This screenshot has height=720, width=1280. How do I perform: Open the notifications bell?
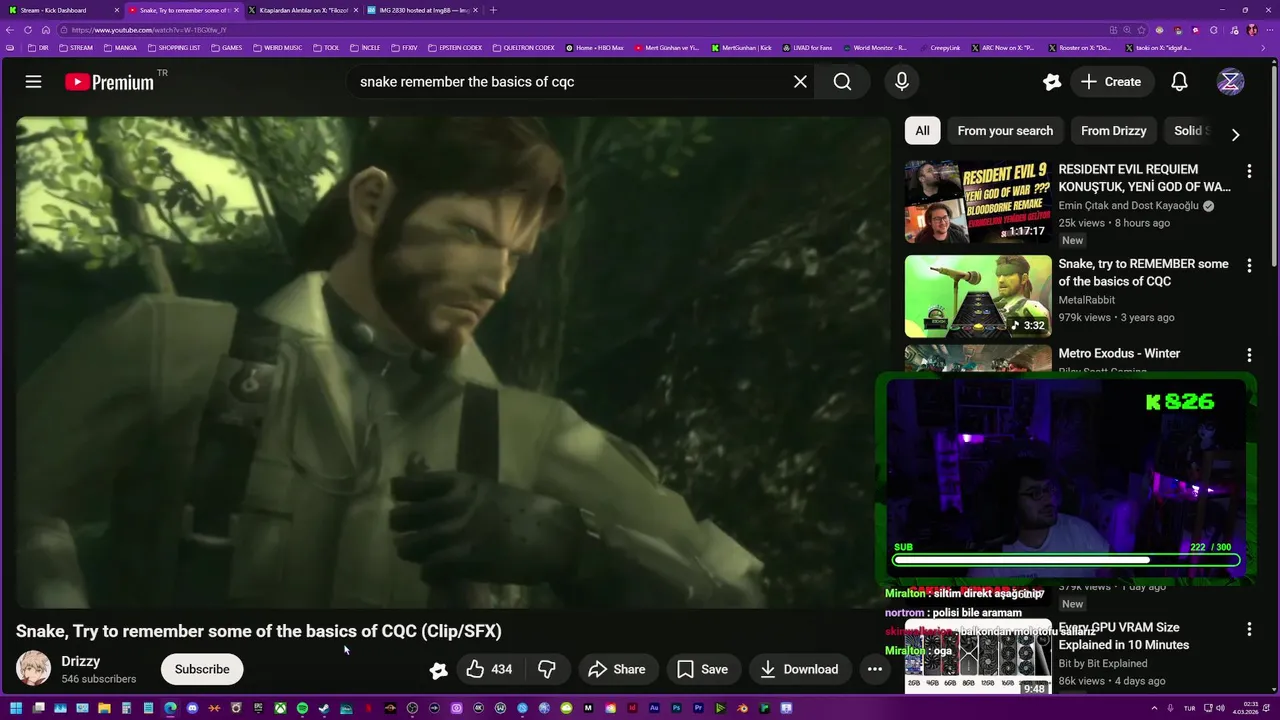click(x=1180, y=82)
